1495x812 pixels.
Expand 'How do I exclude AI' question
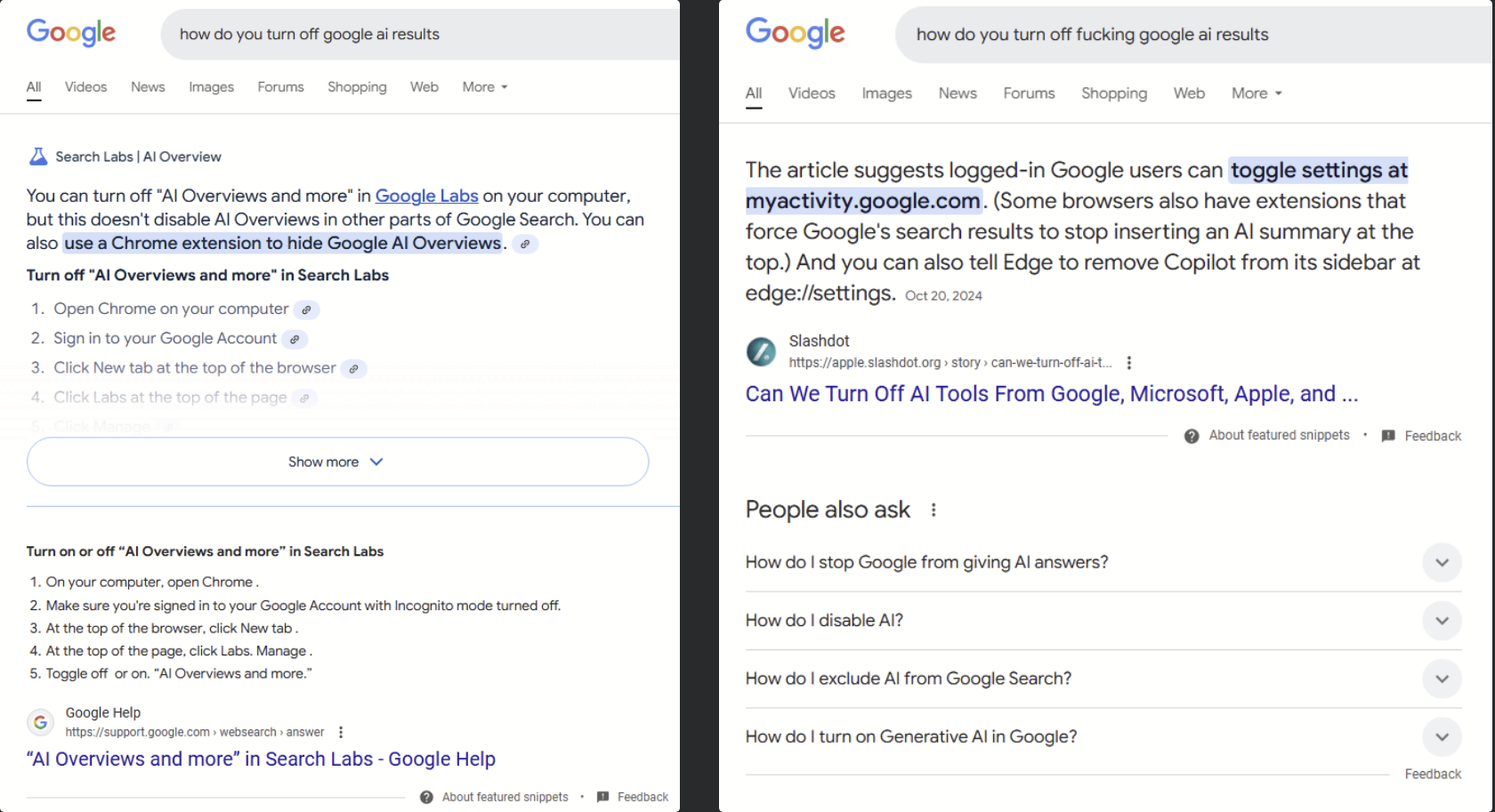[1442, 679]
